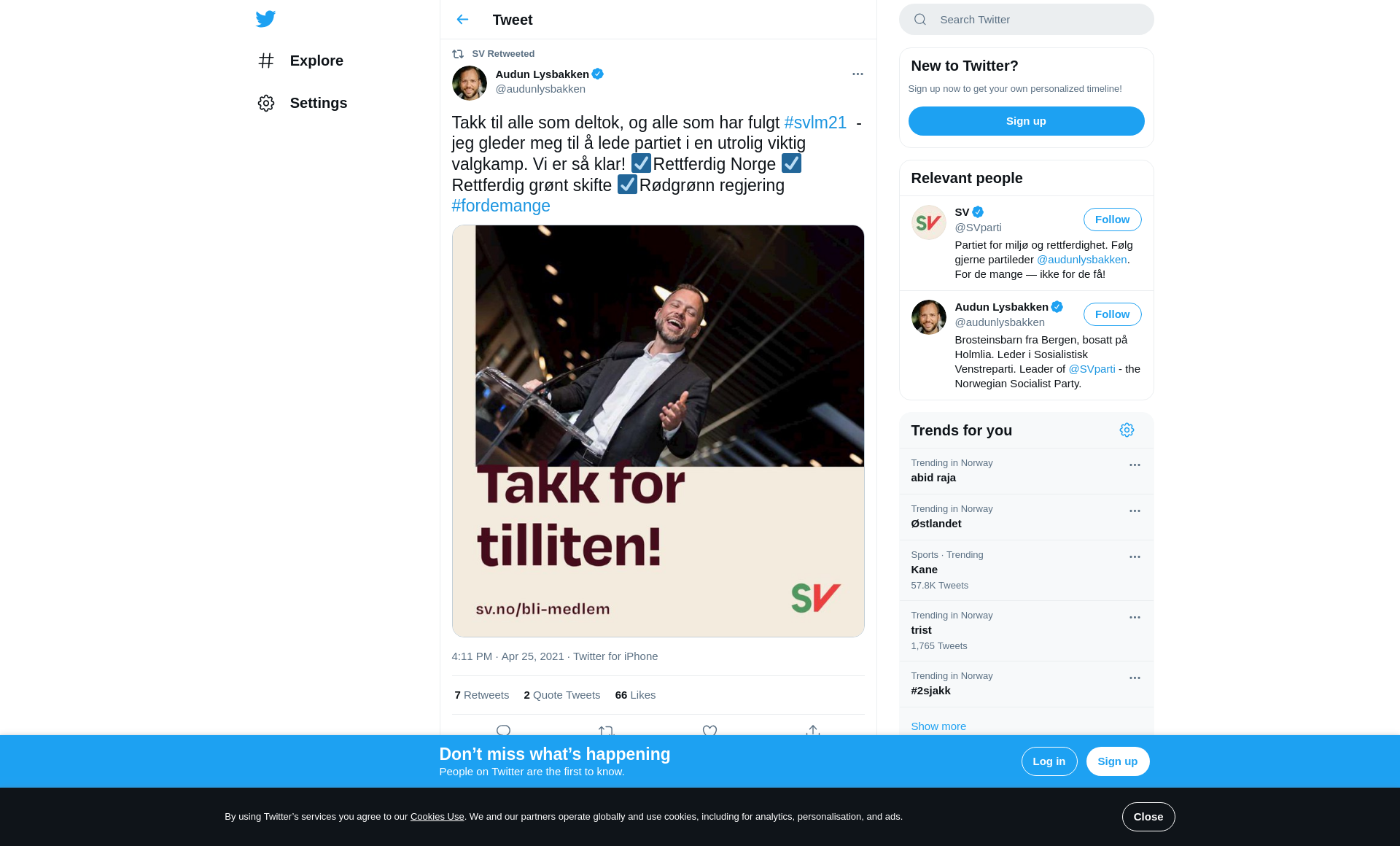Like the tweet with heart icon

pos(709,730)
